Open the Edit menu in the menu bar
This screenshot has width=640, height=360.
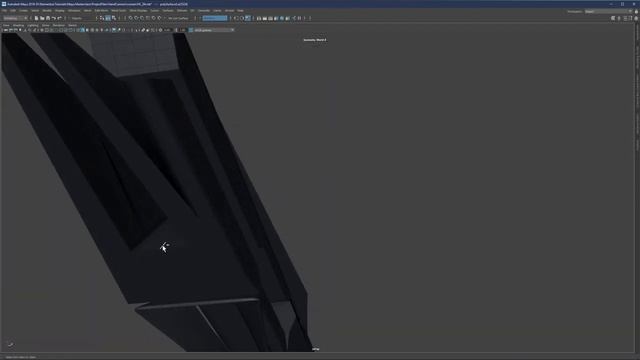[x=13, y=11]
